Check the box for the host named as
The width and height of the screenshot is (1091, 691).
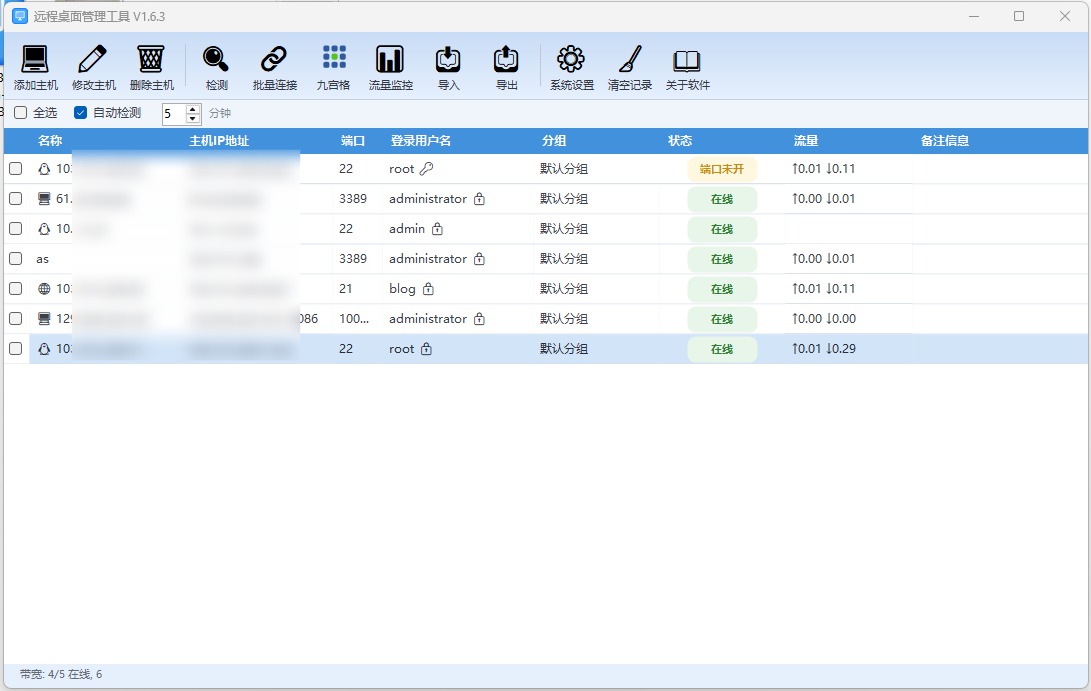pyautogui.click(x=15, y=259)
